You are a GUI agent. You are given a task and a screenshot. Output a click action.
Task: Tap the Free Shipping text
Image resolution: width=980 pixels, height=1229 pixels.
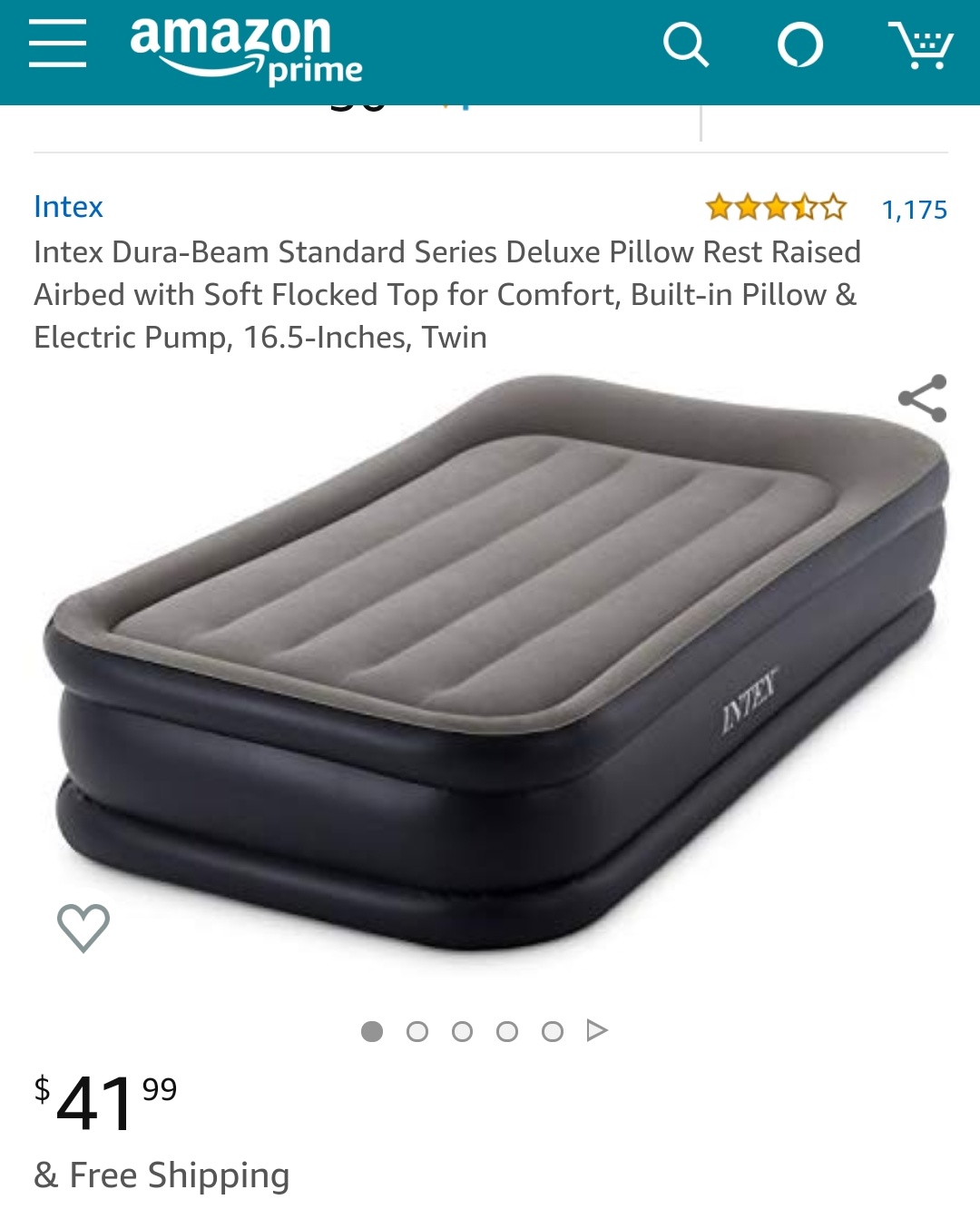click(180, 1175)
